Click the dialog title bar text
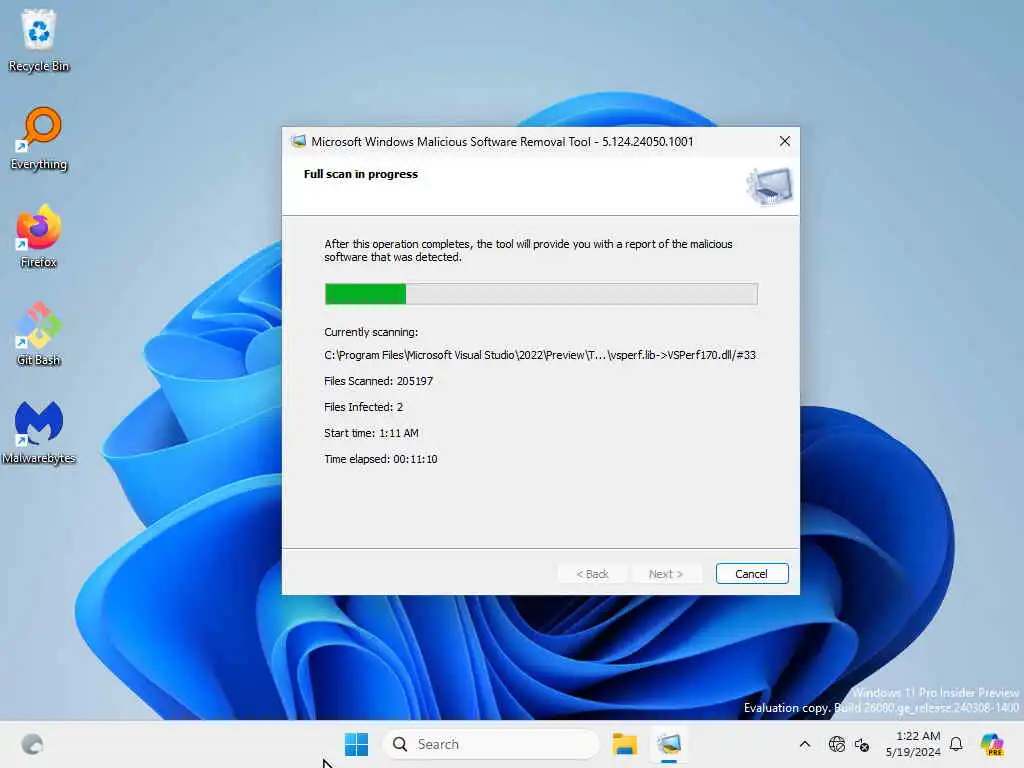1024x768 pixels. [502, 141]
